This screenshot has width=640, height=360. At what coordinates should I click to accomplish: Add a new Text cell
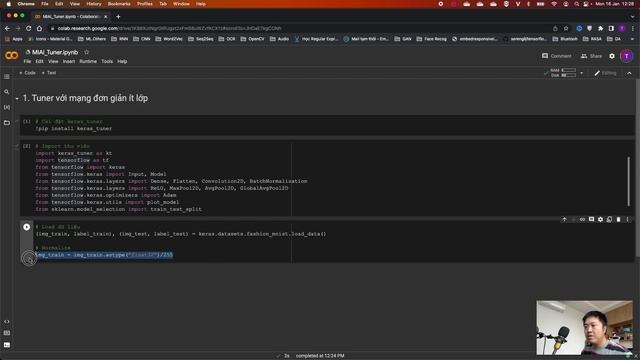pyautogui.click(x=49, y=73)
